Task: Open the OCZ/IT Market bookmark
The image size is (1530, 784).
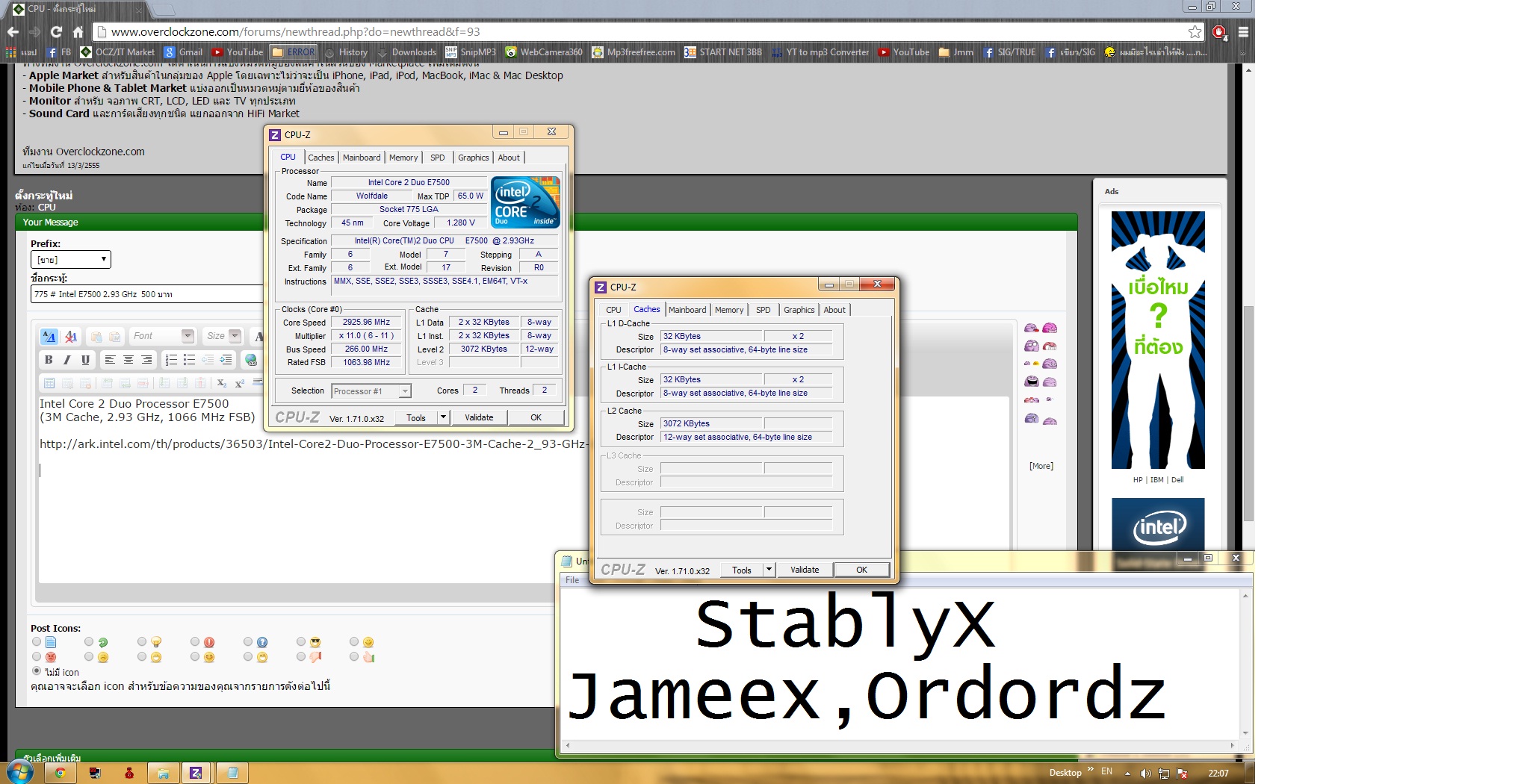Action: (x=117, y=52)
